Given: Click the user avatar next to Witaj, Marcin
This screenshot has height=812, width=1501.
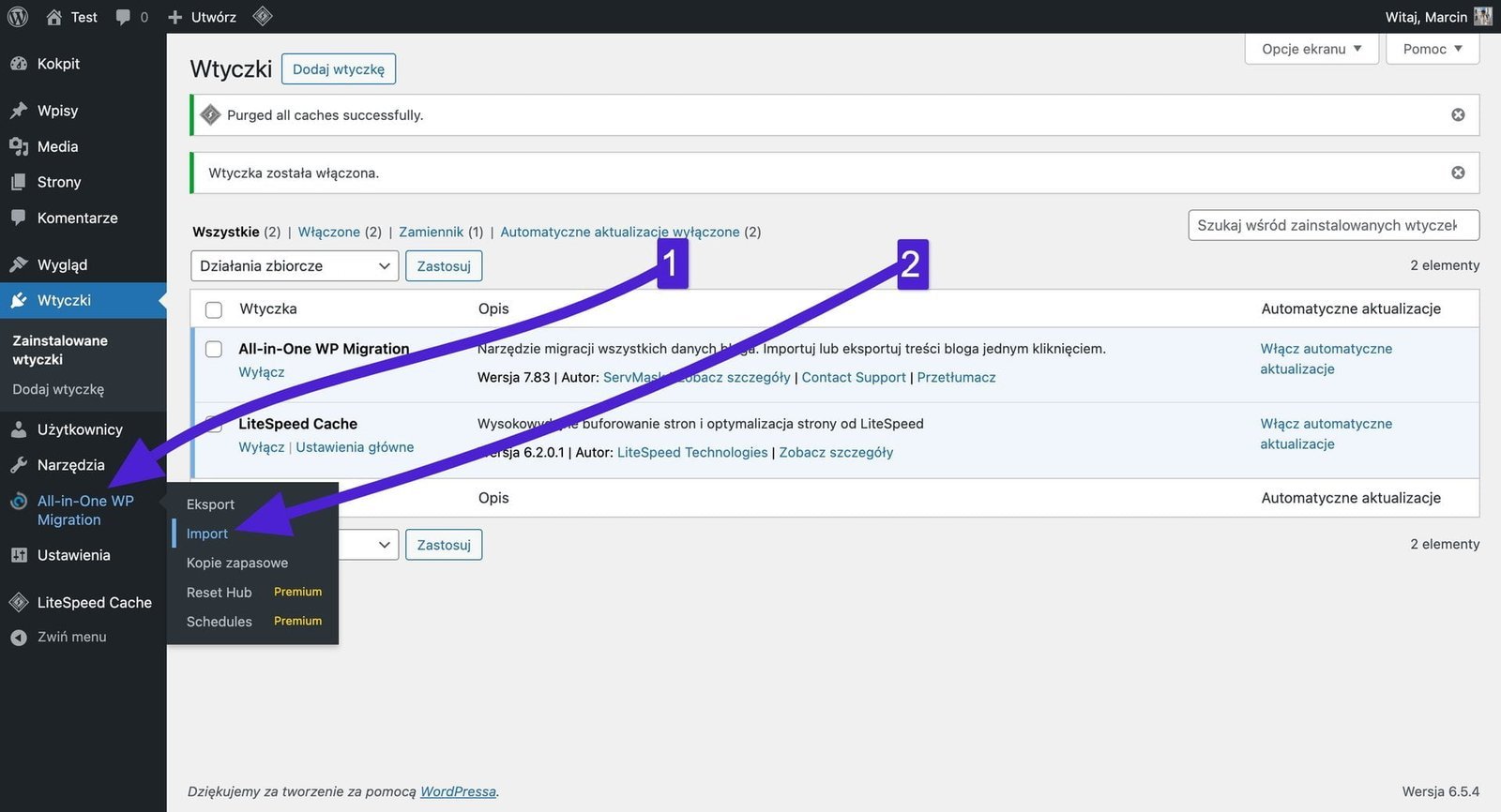Looking at the screenshot, I should [1482, 17].
